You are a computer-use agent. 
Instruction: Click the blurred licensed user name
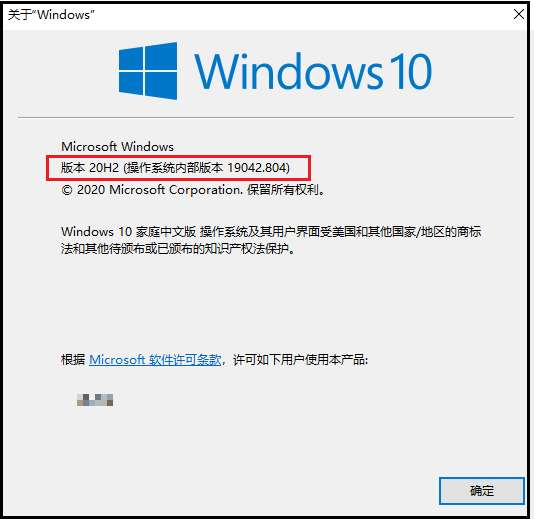tap(95, 400)
